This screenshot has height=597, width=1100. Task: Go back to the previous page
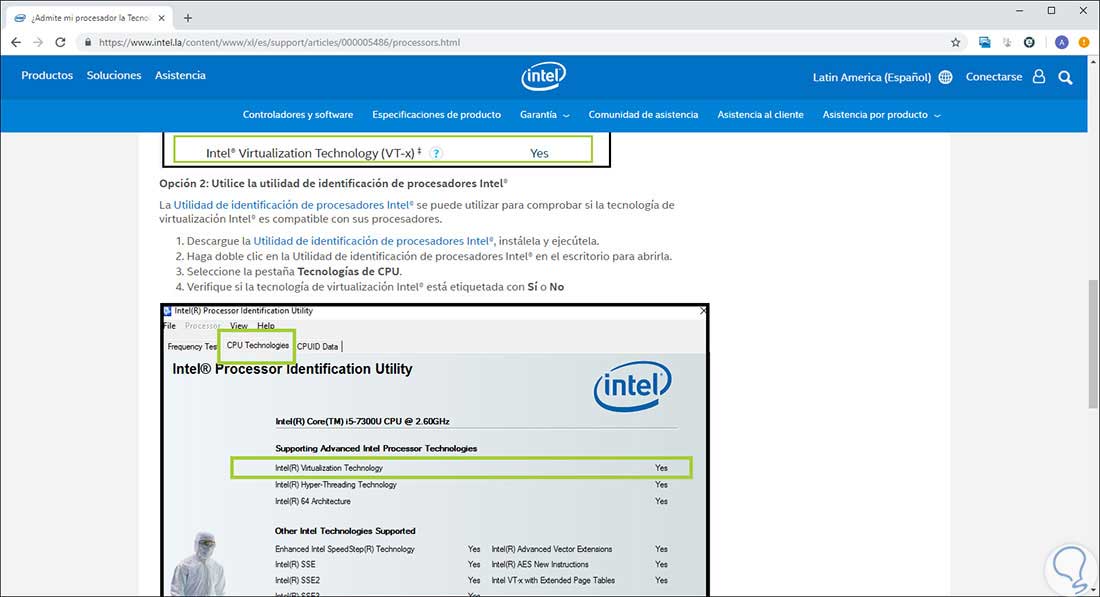(x=15, y=42)
